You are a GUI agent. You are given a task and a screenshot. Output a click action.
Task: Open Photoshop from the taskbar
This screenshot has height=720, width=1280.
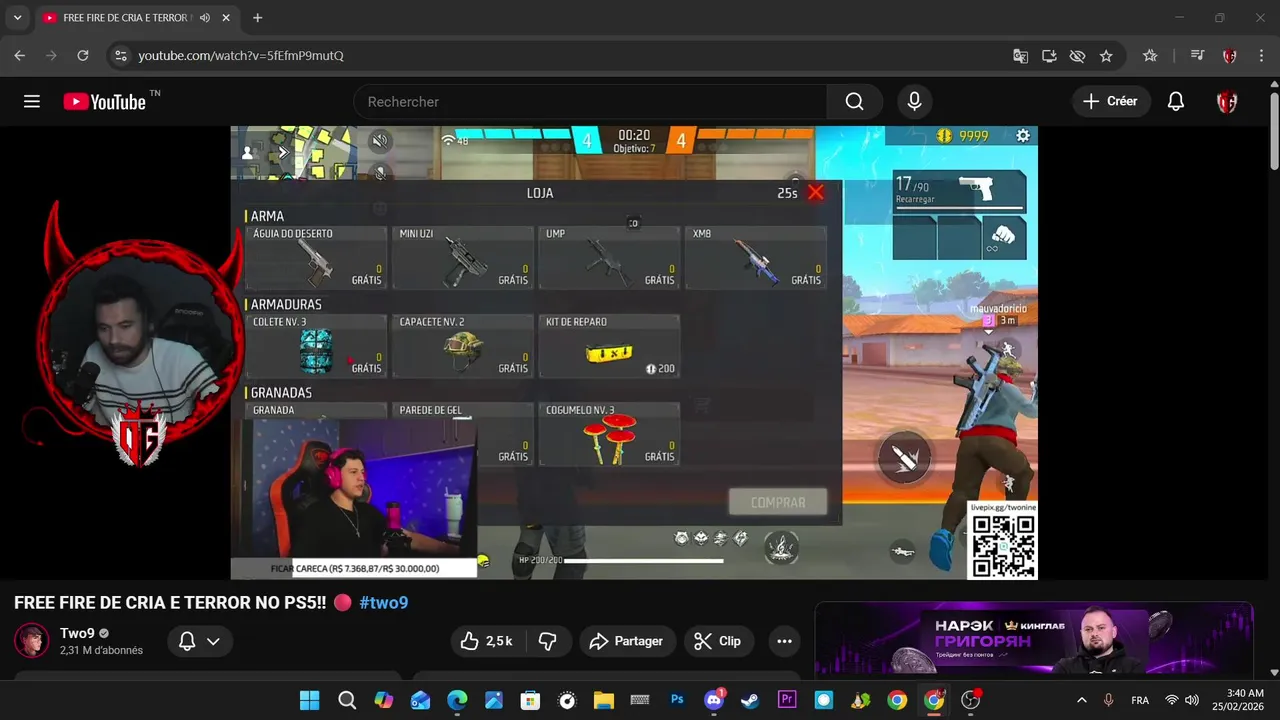(677, 700)
